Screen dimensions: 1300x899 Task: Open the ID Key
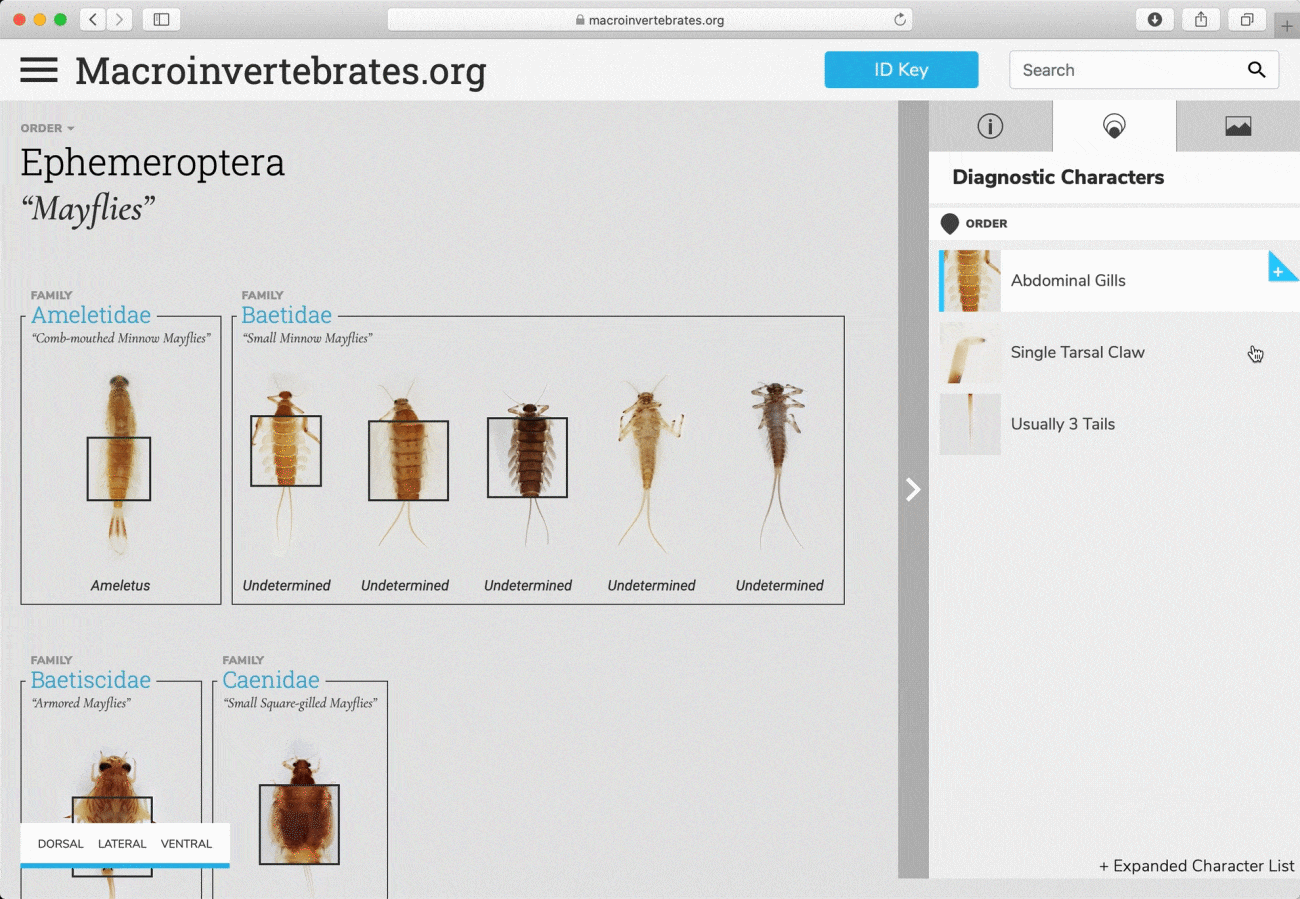point(901,70)
